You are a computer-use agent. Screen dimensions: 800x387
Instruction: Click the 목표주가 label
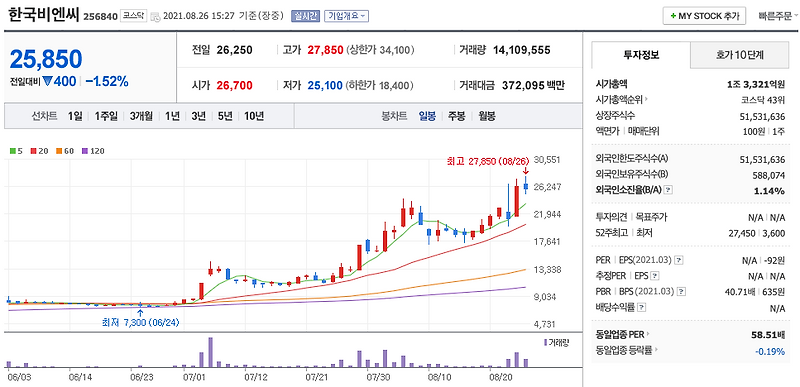tap(652, 217)
